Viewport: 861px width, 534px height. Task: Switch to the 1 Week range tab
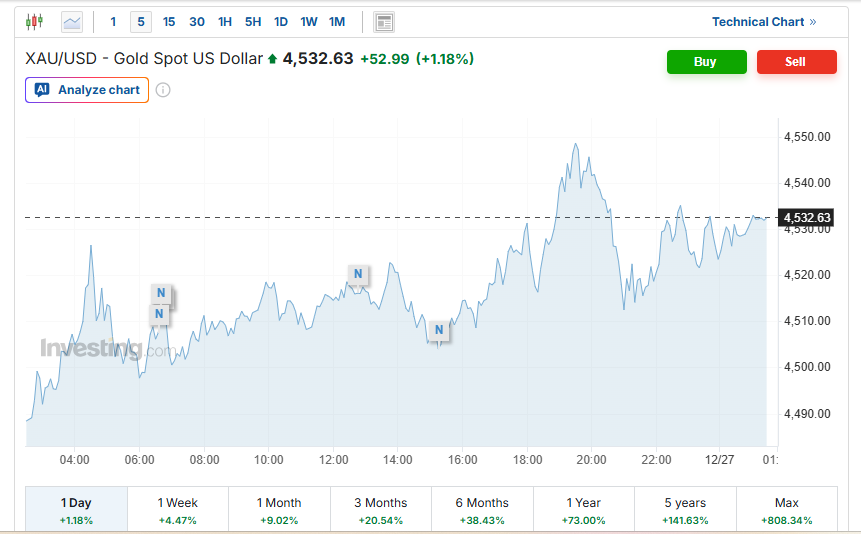(178, 510)
